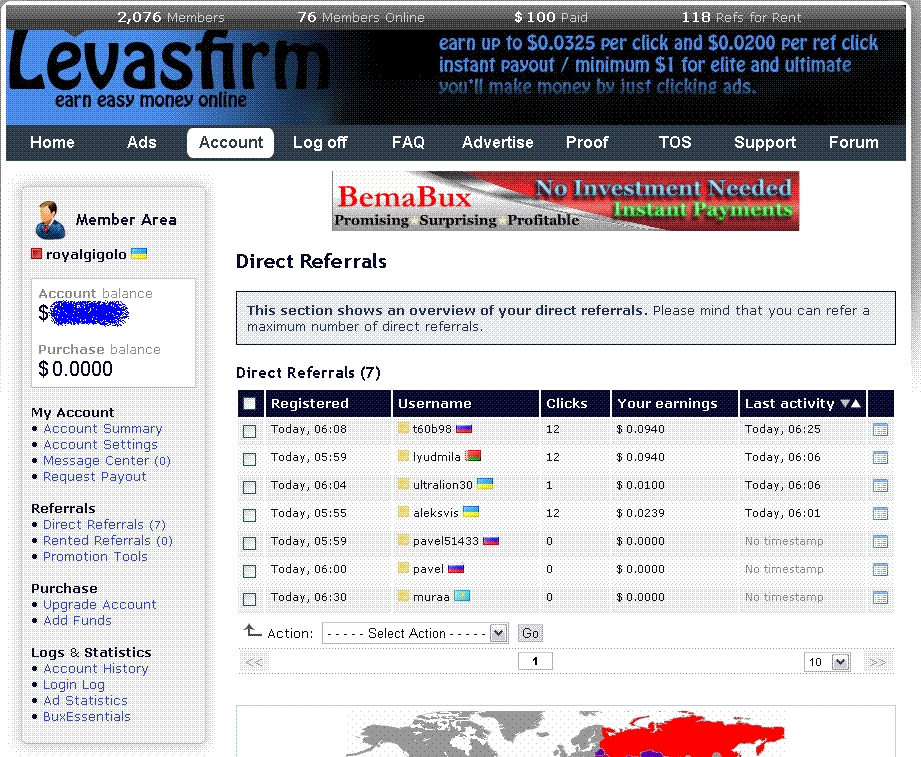Click the flag next to royalgigolo username
921x757 pixels.
click(x=139, y=254)
